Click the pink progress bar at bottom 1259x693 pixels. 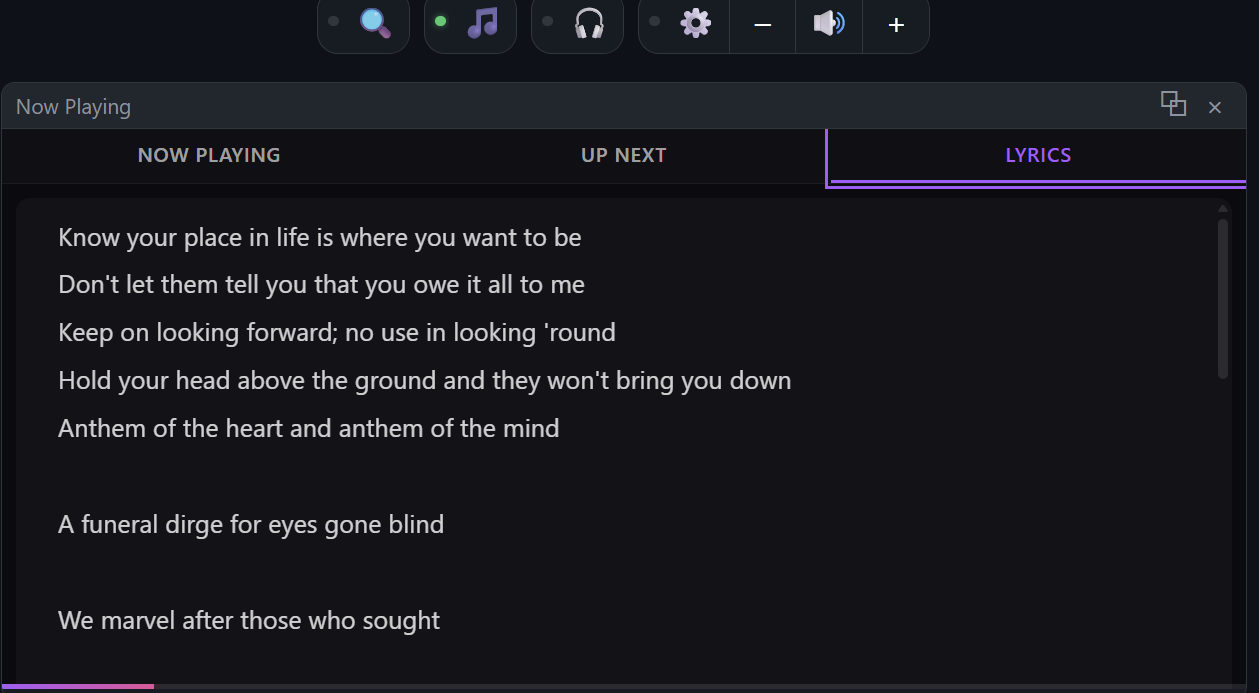77,687
